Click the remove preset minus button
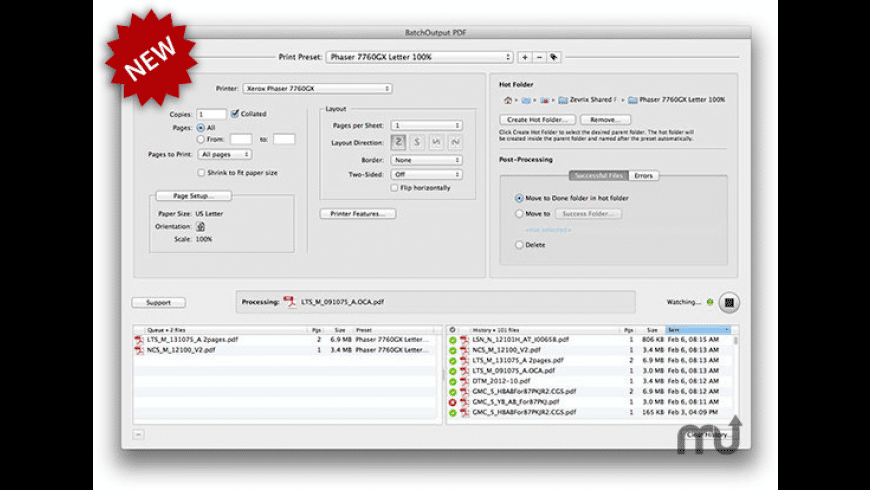Viewport: 870px width, 490px height. pos(538,57)
